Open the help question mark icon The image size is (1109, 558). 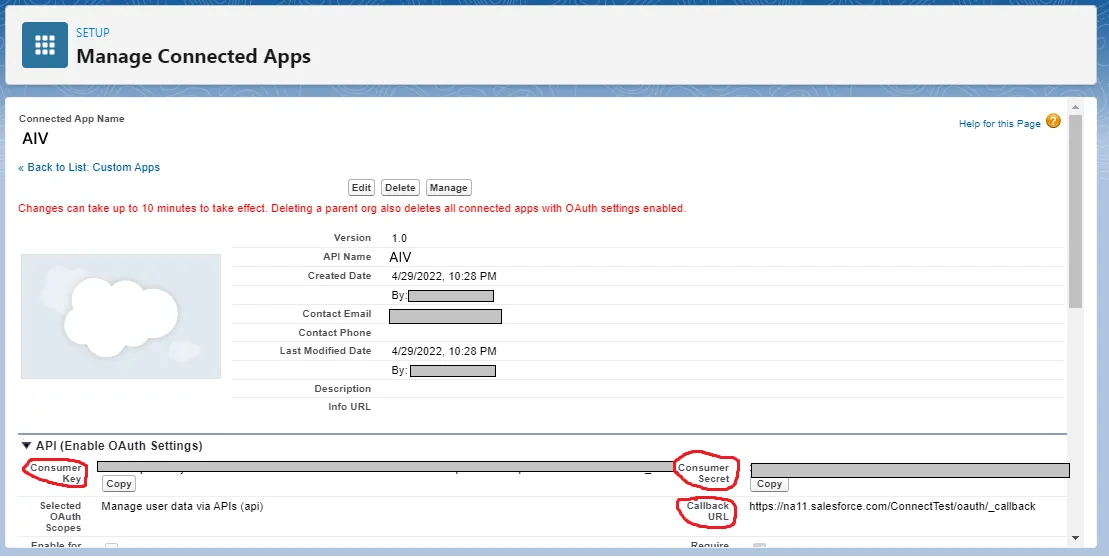click(1053, 121)
